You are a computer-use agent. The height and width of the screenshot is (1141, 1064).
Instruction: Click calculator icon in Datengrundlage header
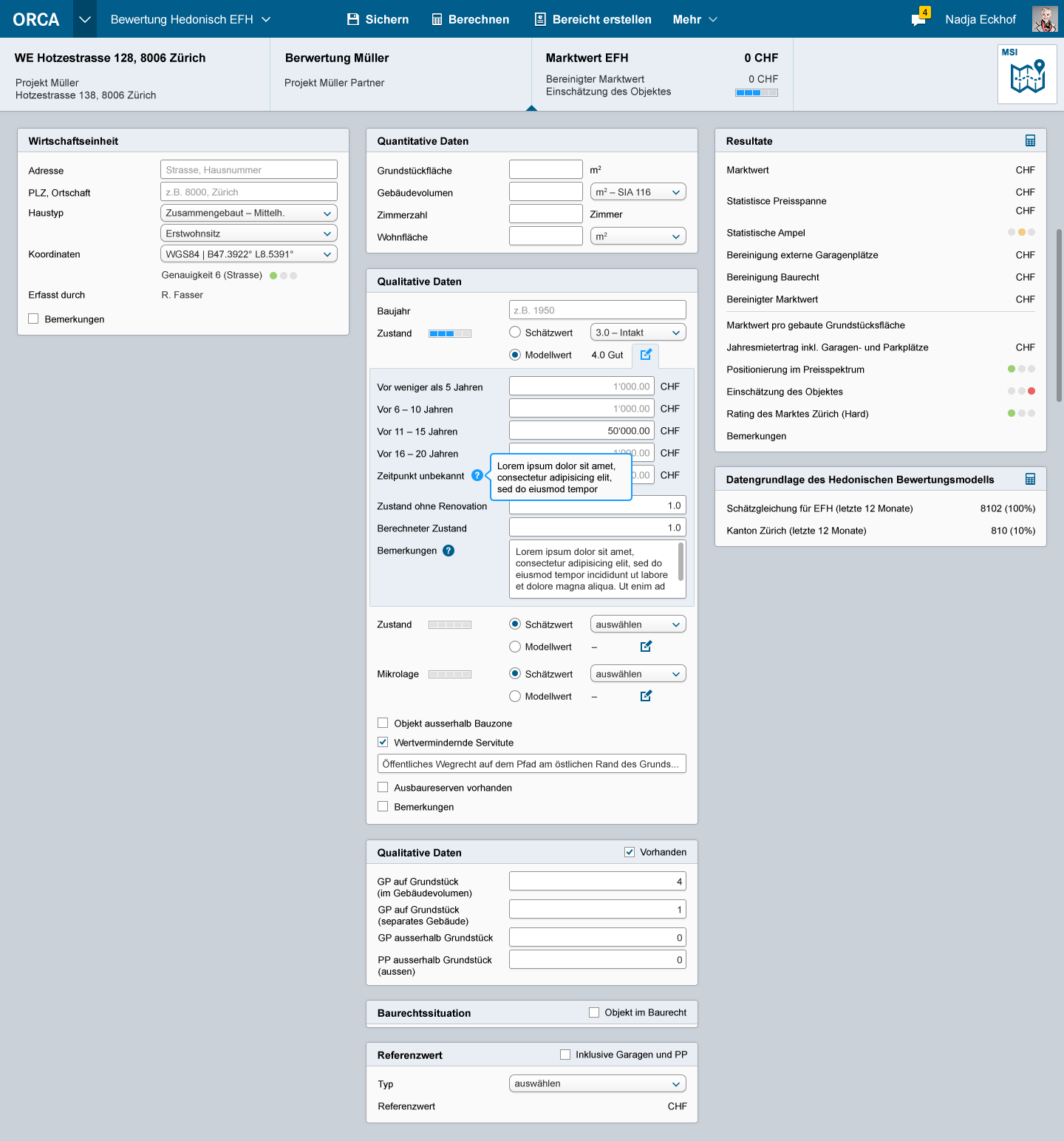click(x=1030, y=479)
